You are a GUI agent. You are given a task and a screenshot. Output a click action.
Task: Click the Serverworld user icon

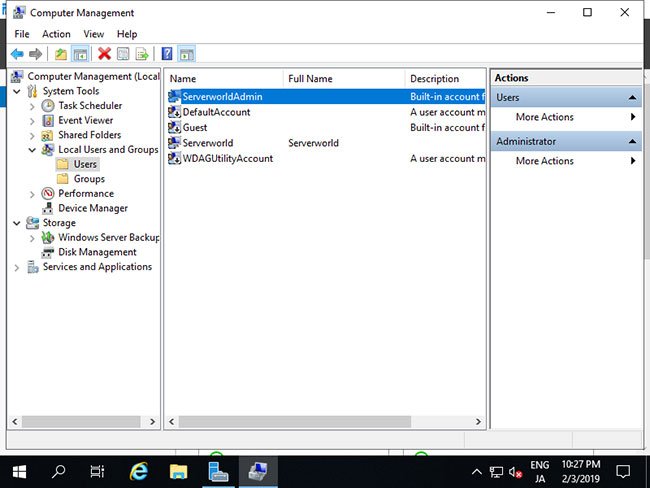click(x=175, y=143)
